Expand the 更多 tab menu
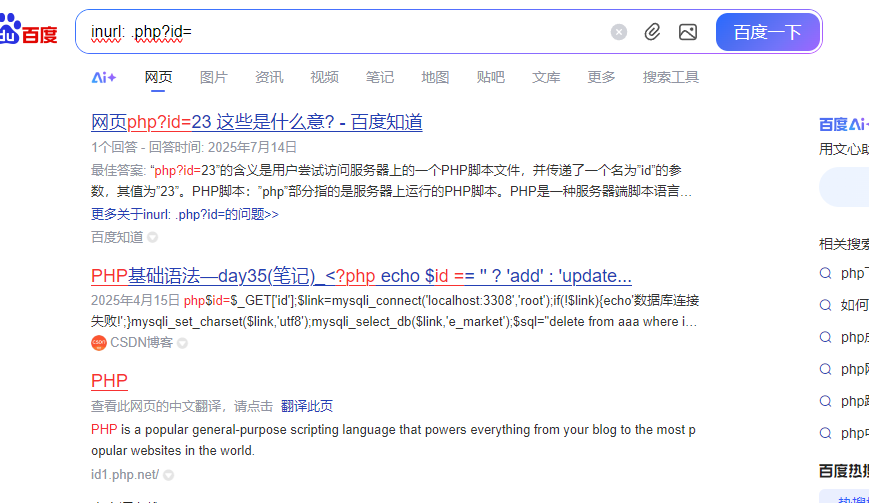This screenshot has width=869, height=503. point(601,77)
